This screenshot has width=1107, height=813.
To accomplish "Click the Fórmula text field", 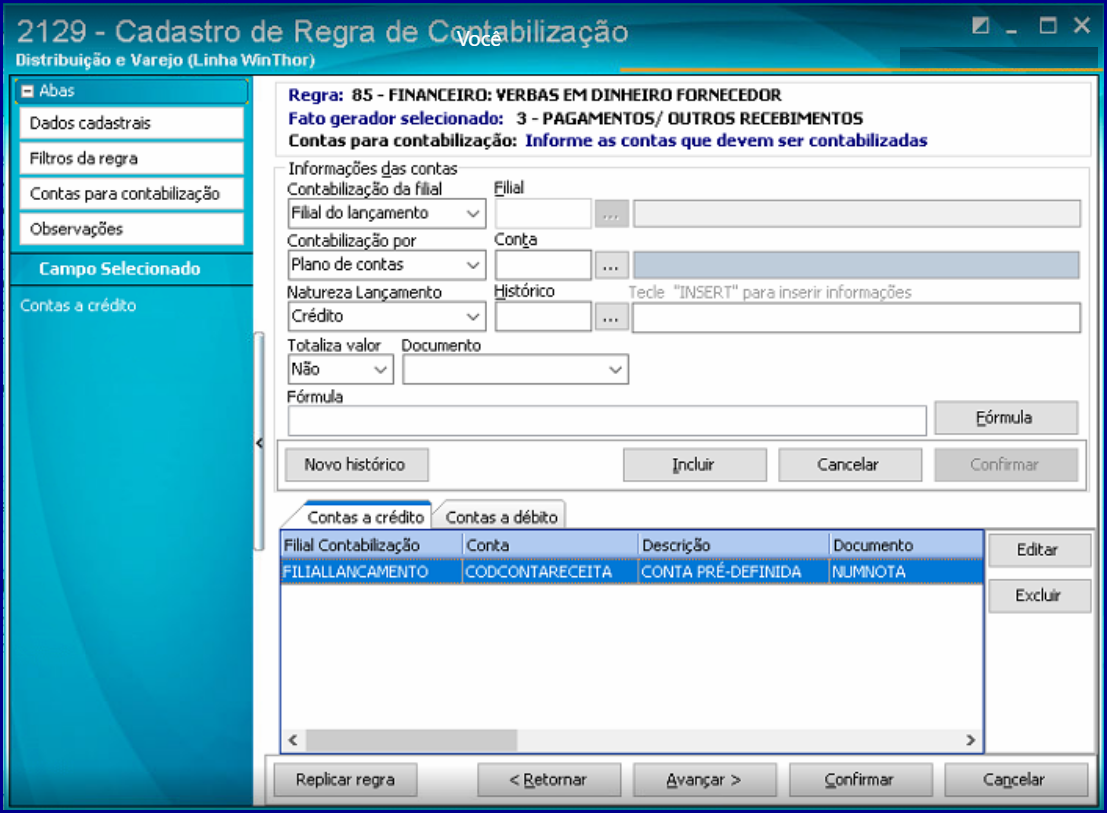I will (606, 421).
